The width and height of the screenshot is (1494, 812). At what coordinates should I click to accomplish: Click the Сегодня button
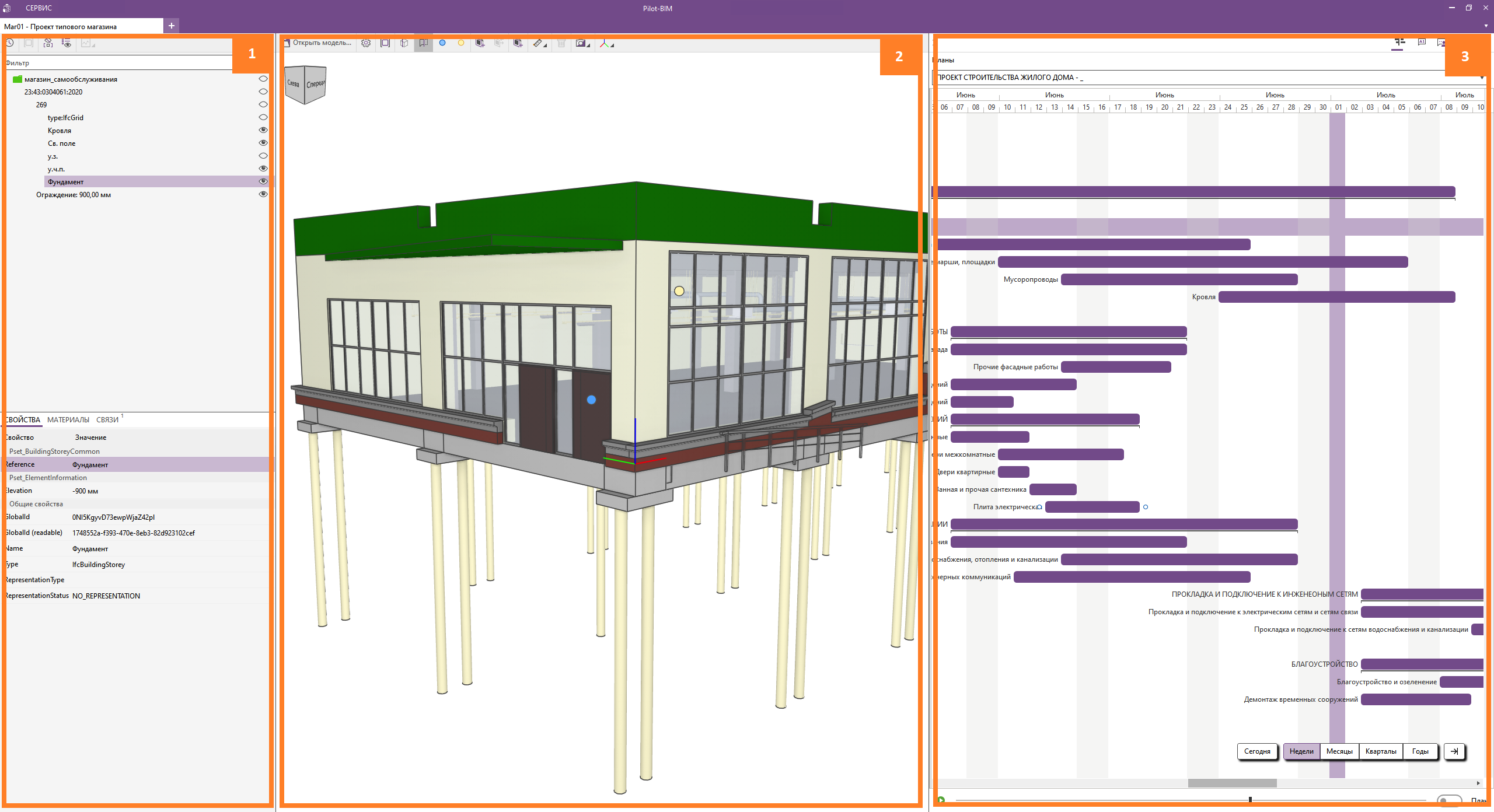click(1256, 751)
